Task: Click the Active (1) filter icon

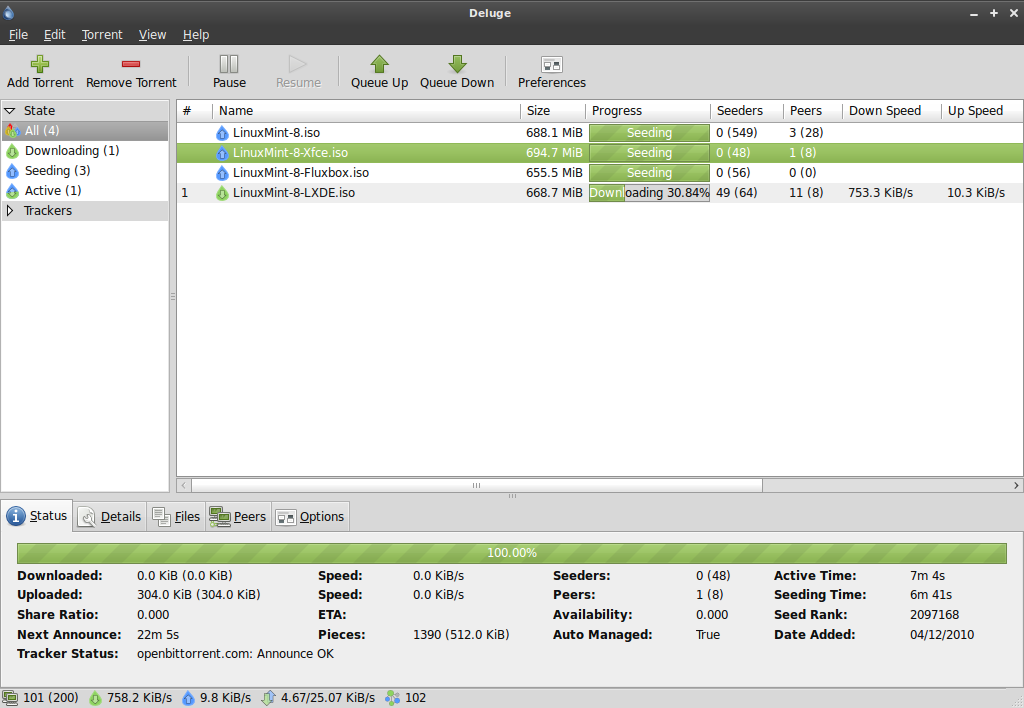Action: (12, 191)
